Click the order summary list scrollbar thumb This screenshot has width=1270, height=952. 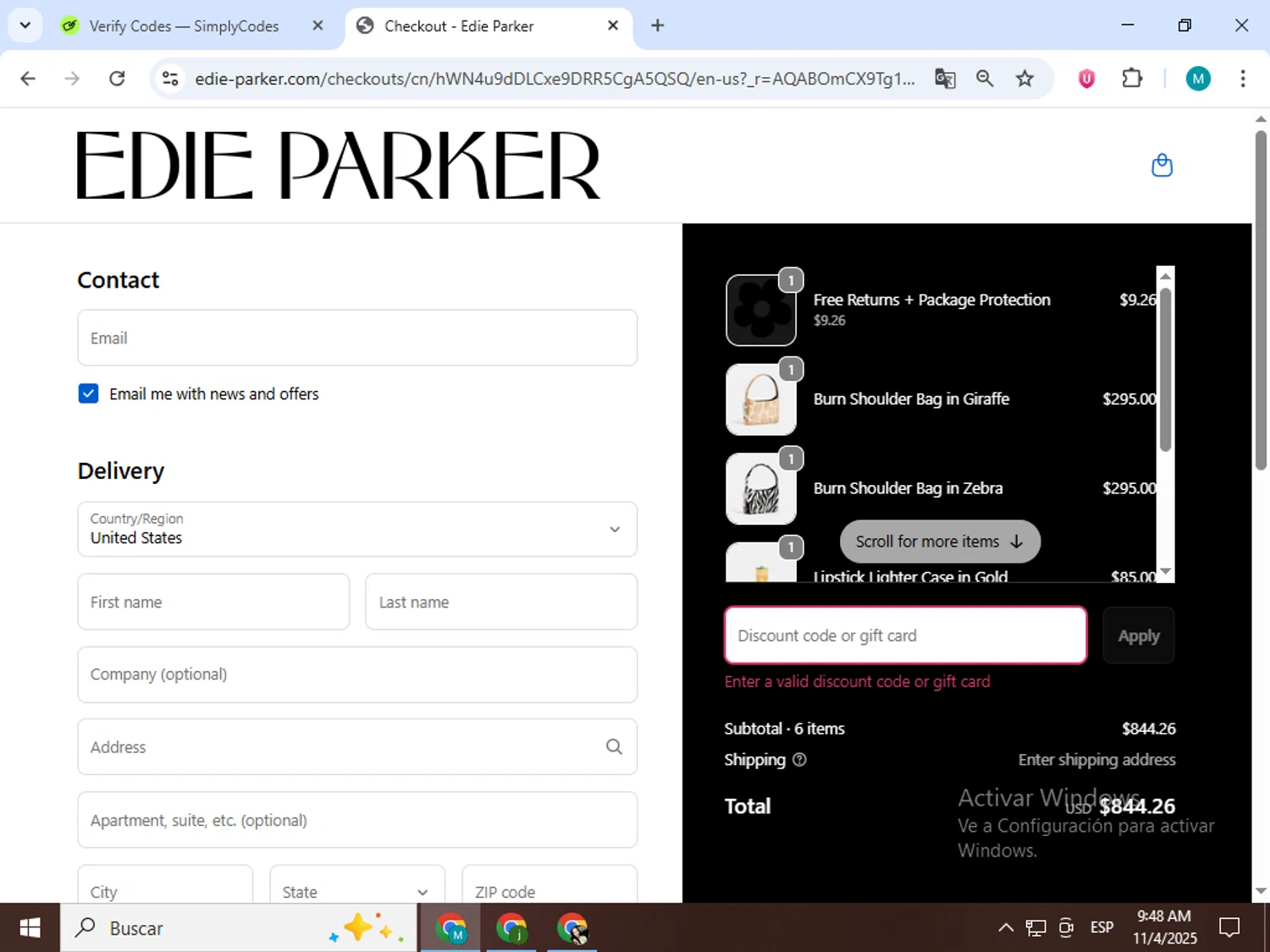pos(1166,369)
